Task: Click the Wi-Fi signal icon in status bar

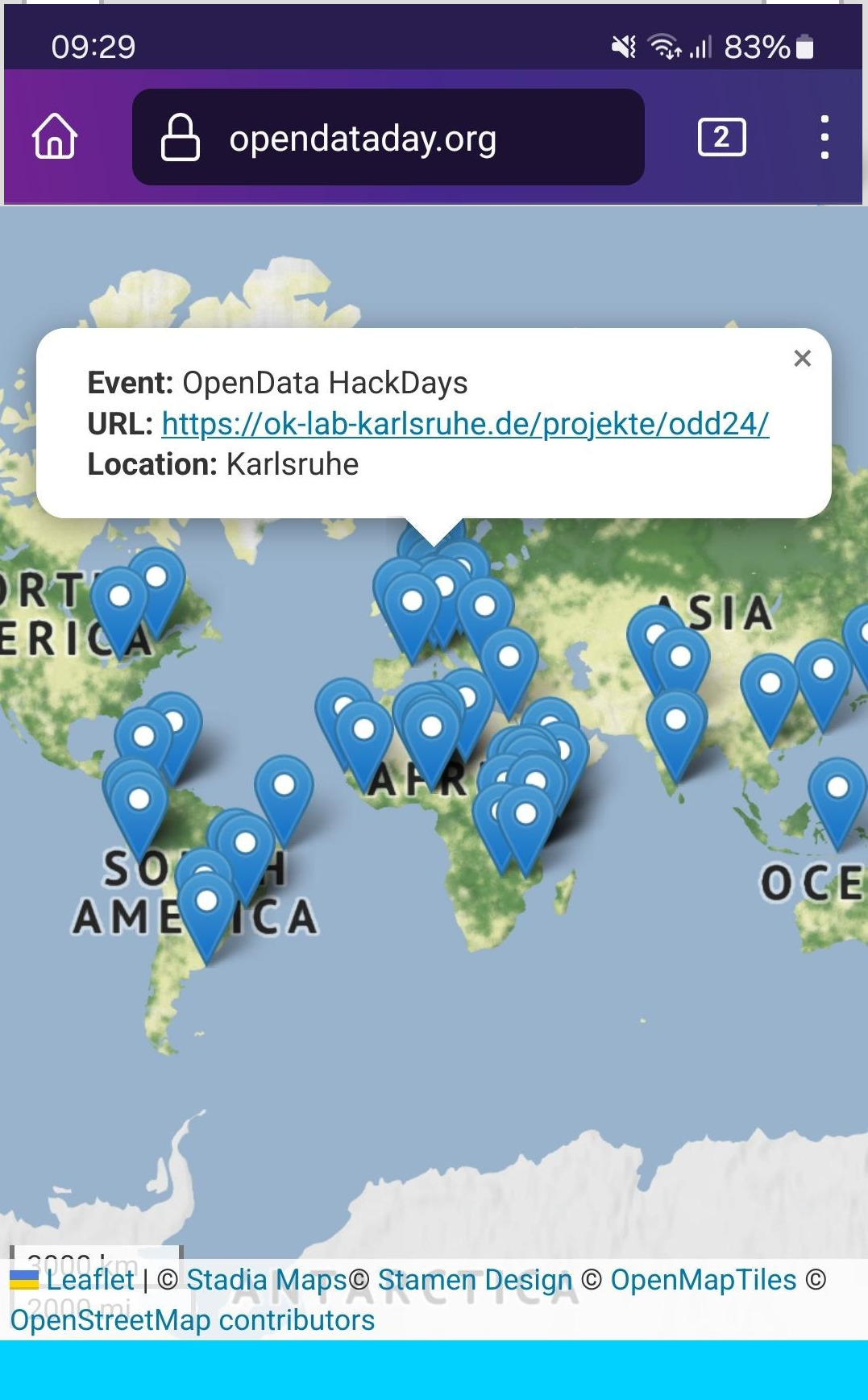Action: (x=664, y=48)
